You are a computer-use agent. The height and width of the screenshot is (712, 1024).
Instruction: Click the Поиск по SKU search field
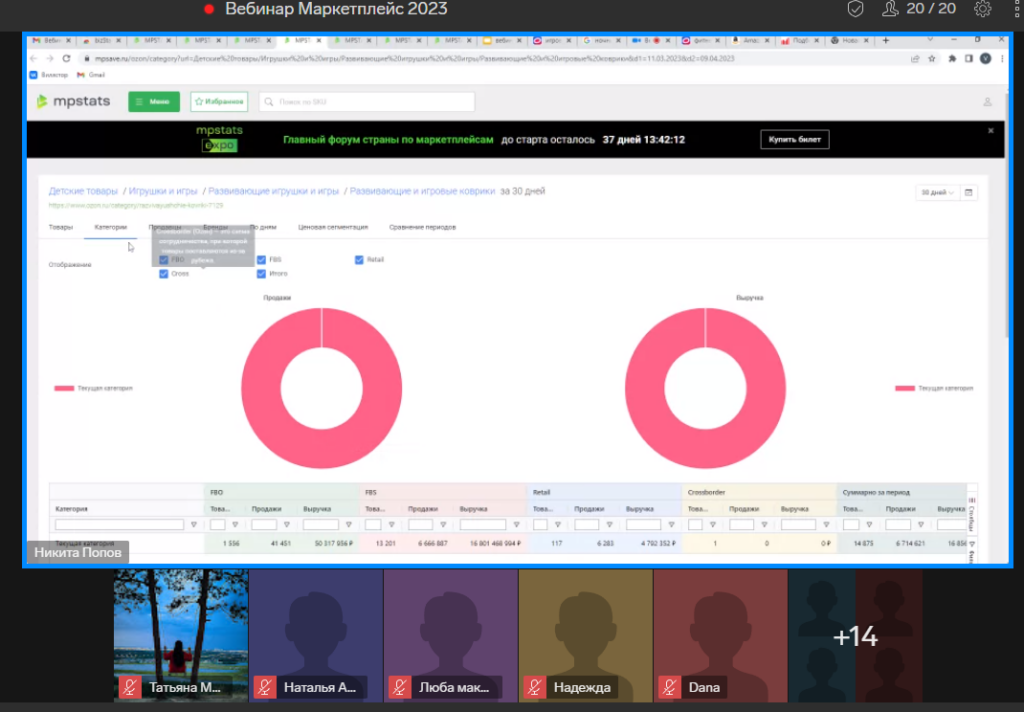tap(367, 102)
